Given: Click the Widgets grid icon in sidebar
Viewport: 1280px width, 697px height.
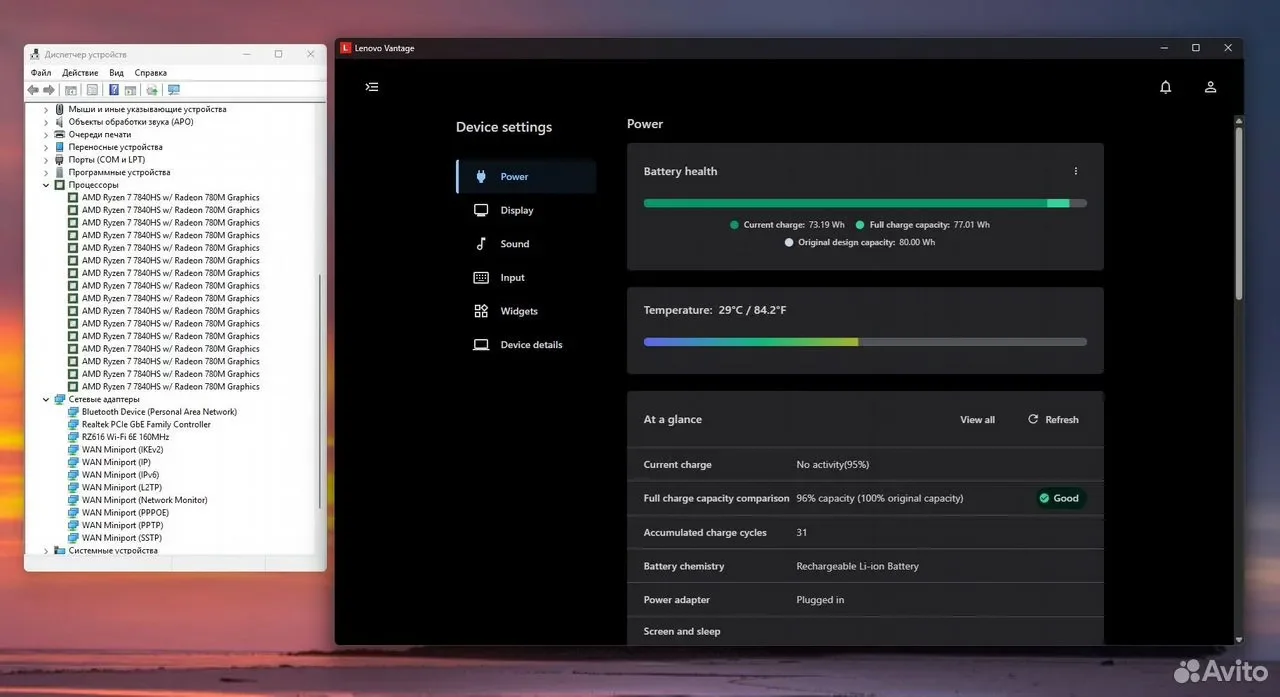Looking at the screenshot, I should (x=481, y=311).
